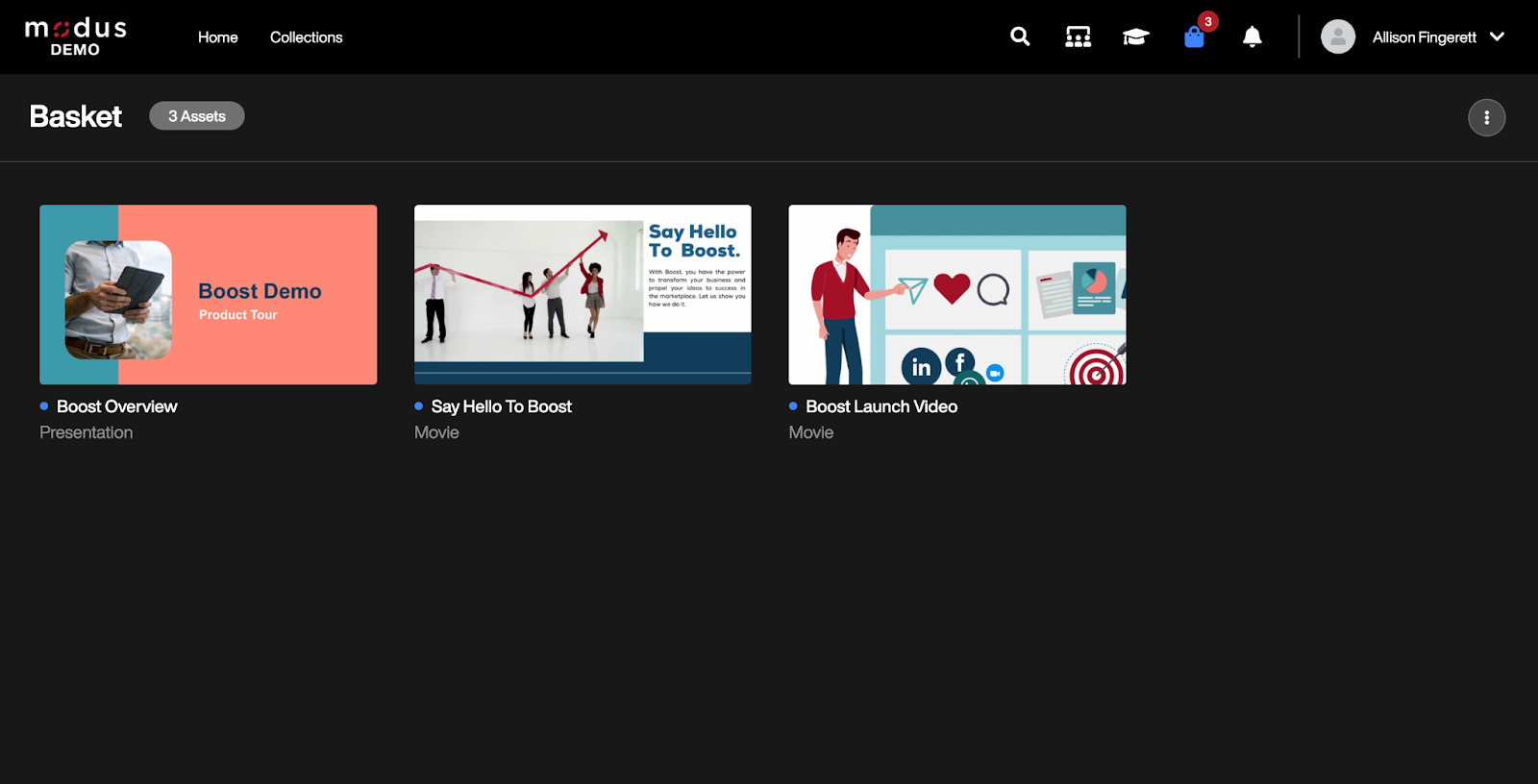Select the Boost Demo presentation thumbnail
This screenshot has width=1538, height=784.
tap(208, 294)
